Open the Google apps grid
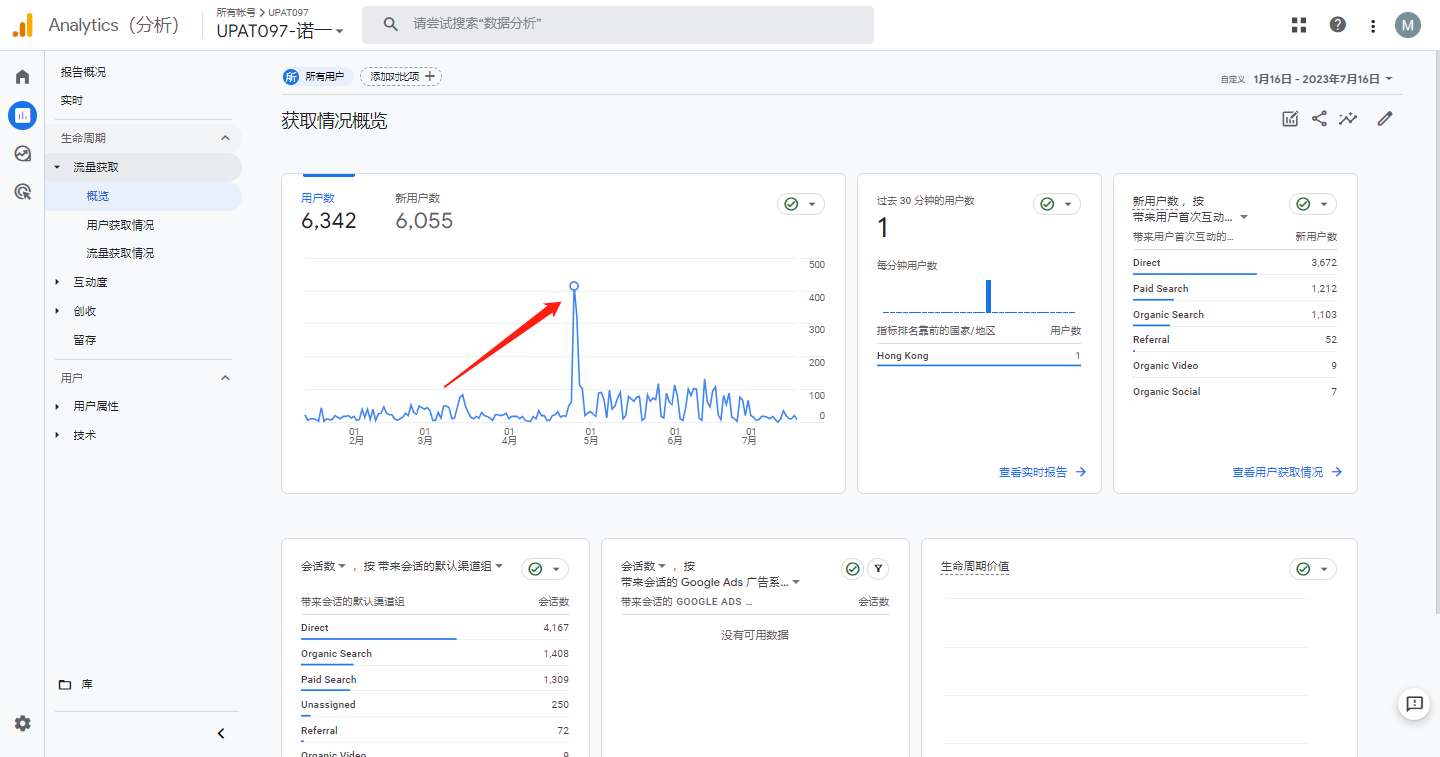The height and width of the screenshot is (757, 1440). click(x=1299, y=25)
